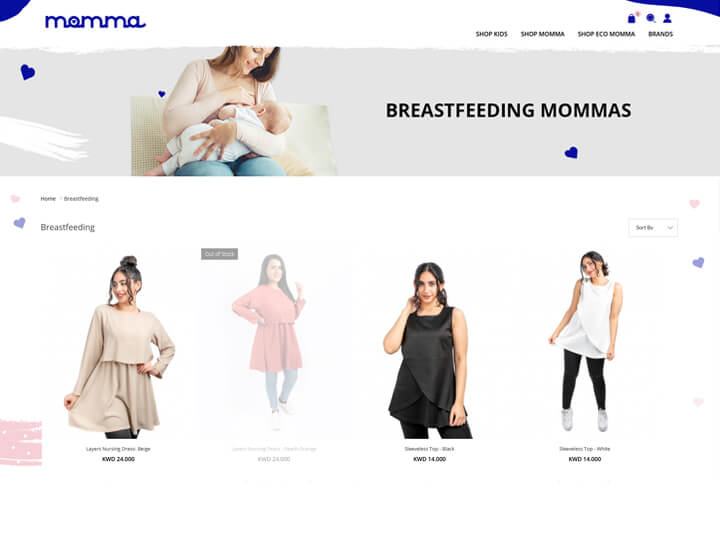The image size is (720, 550).
Task: Click the search magnifier icon
Action: 651,18
